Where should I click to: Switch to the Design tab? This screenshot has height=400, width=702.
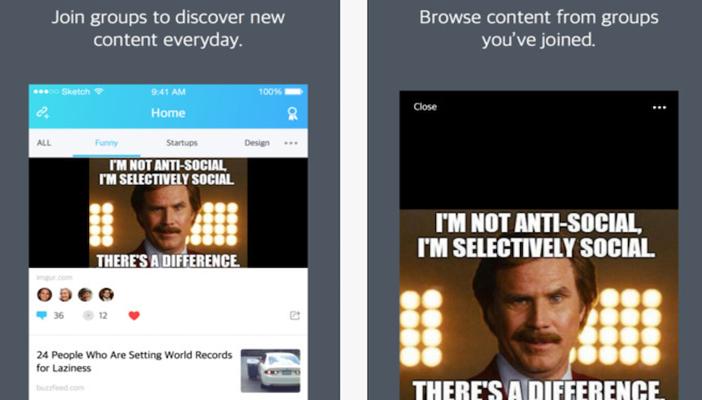[256, 143]
